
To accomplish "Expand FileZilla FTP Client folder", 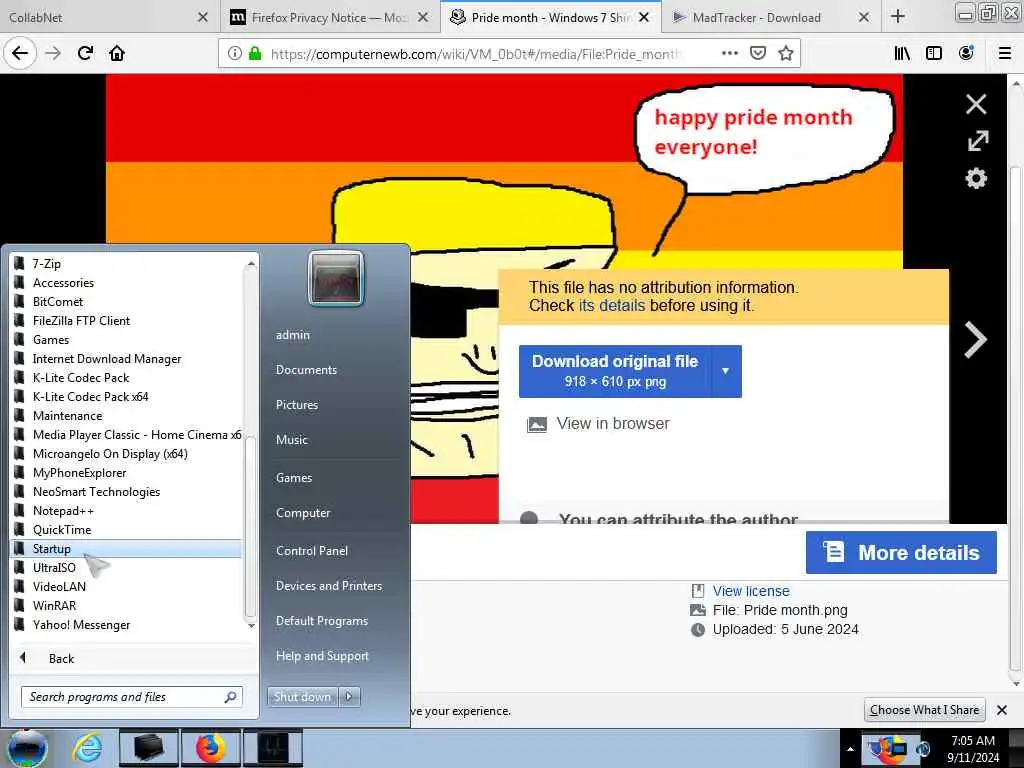I will click(x=127, y=321).
